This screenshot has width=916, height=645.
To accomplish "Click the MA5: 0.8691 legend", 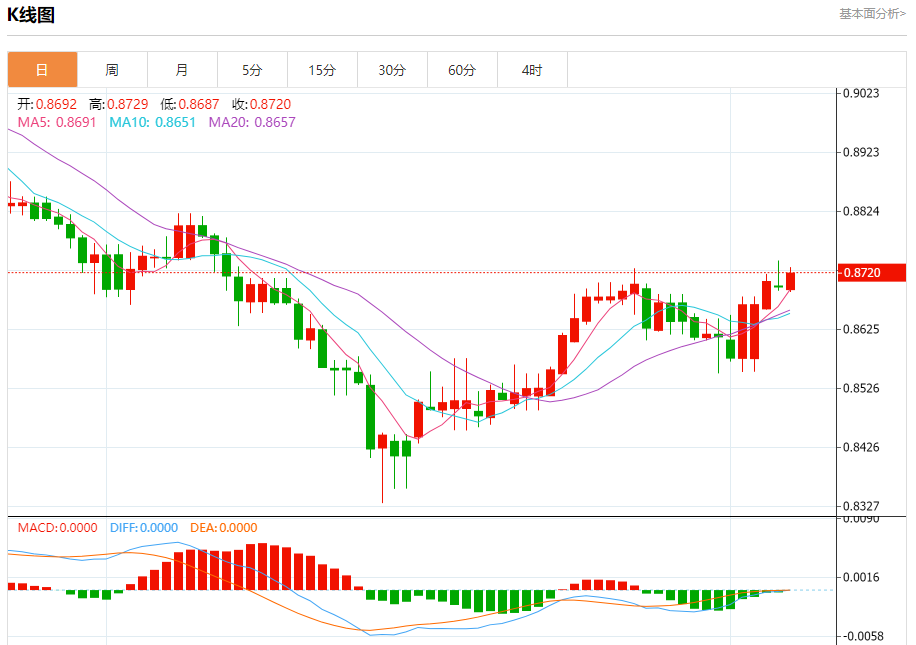I will coord(57,122).
